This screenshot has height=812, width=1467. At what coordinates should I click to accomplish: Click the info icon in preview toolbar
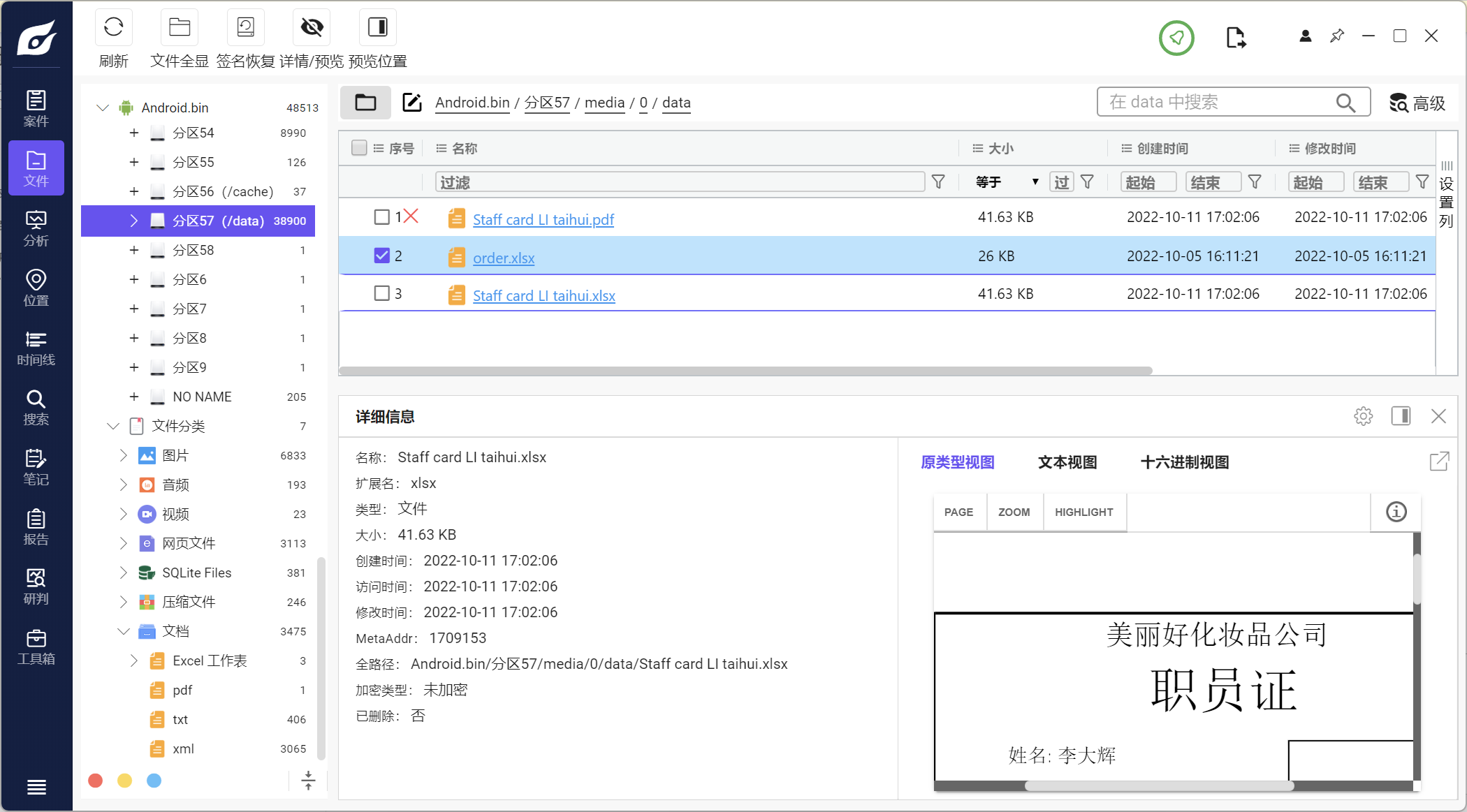coord(1396,512)
